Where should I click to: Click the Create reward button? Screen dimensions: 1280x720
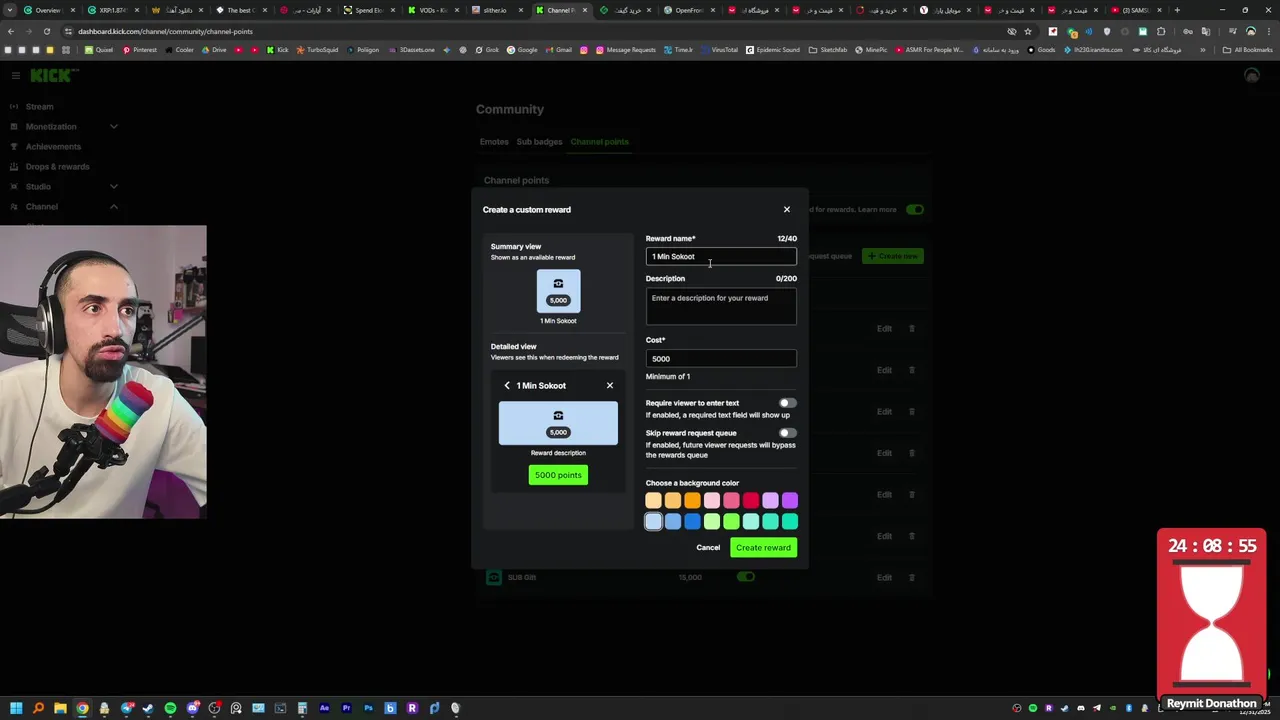(x=763, y=548)
